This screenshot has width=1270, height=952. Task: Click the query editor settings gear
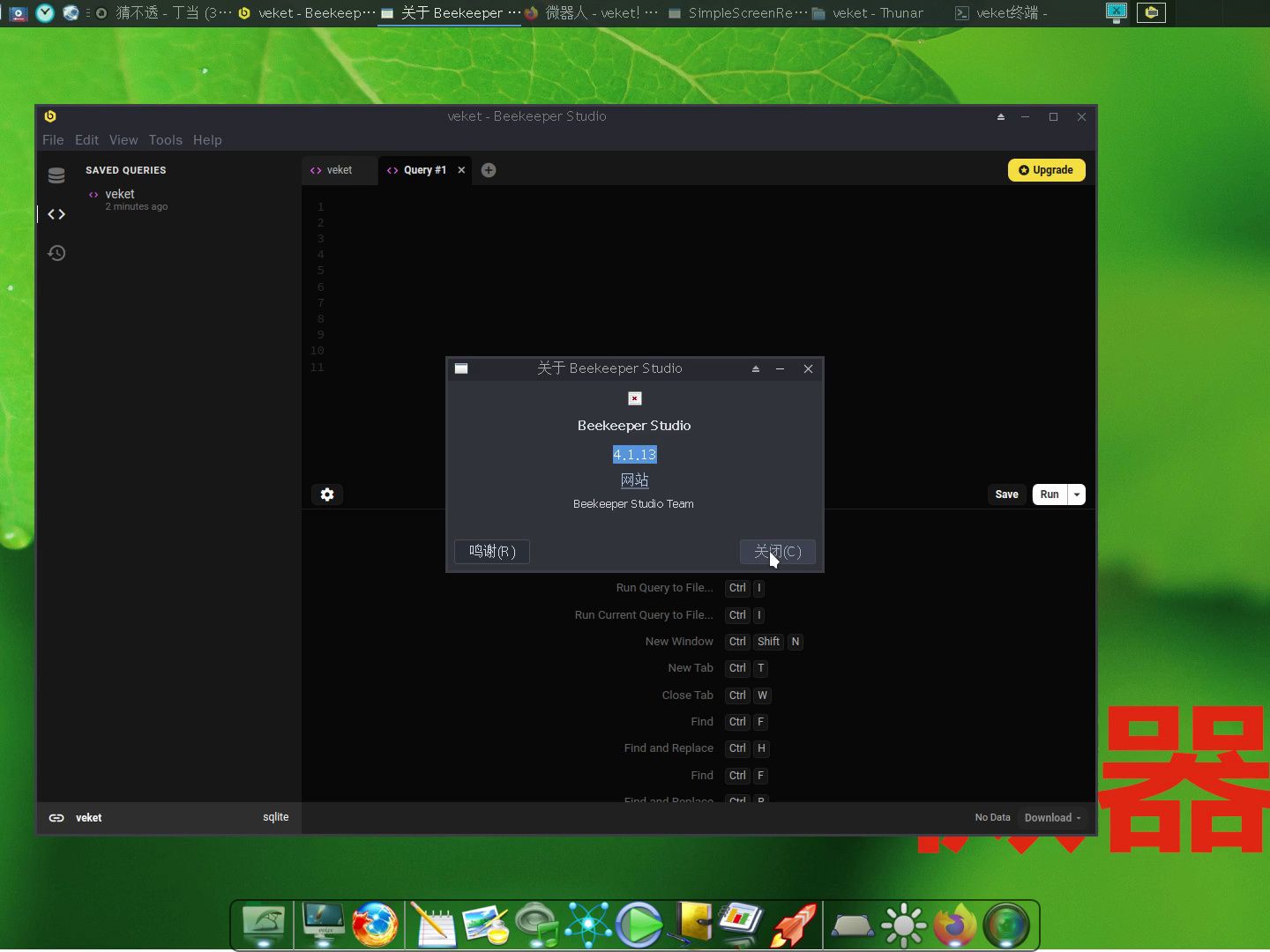(327, 495)
